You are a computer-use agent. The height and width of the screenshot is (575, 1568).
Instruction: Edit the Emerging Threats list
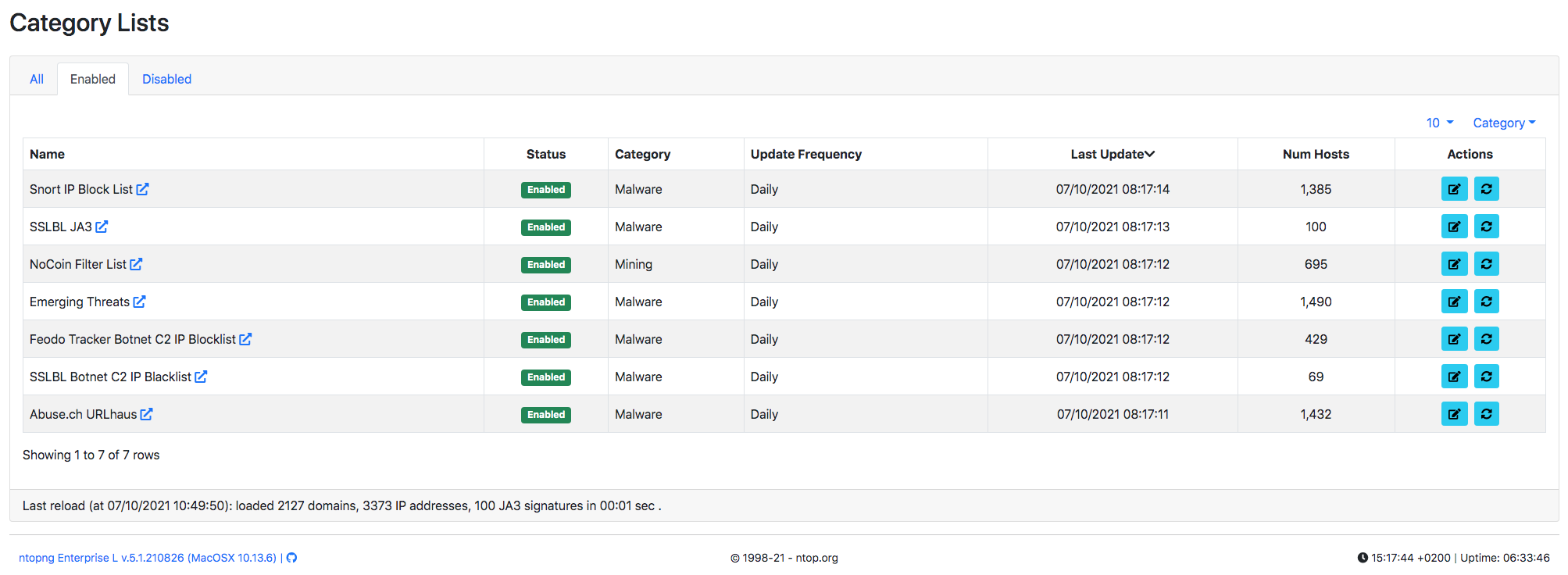point(1454,302)
